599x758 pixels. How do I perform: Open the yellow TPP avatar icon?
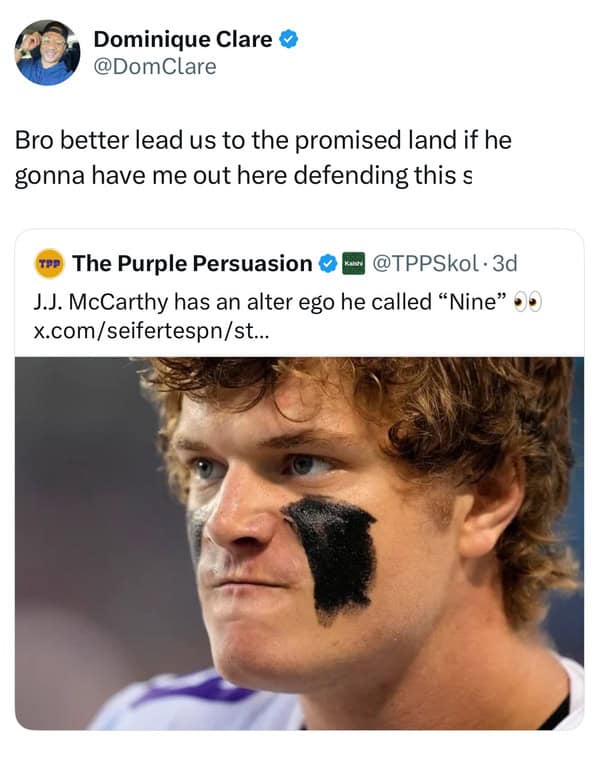pos(49,263)
